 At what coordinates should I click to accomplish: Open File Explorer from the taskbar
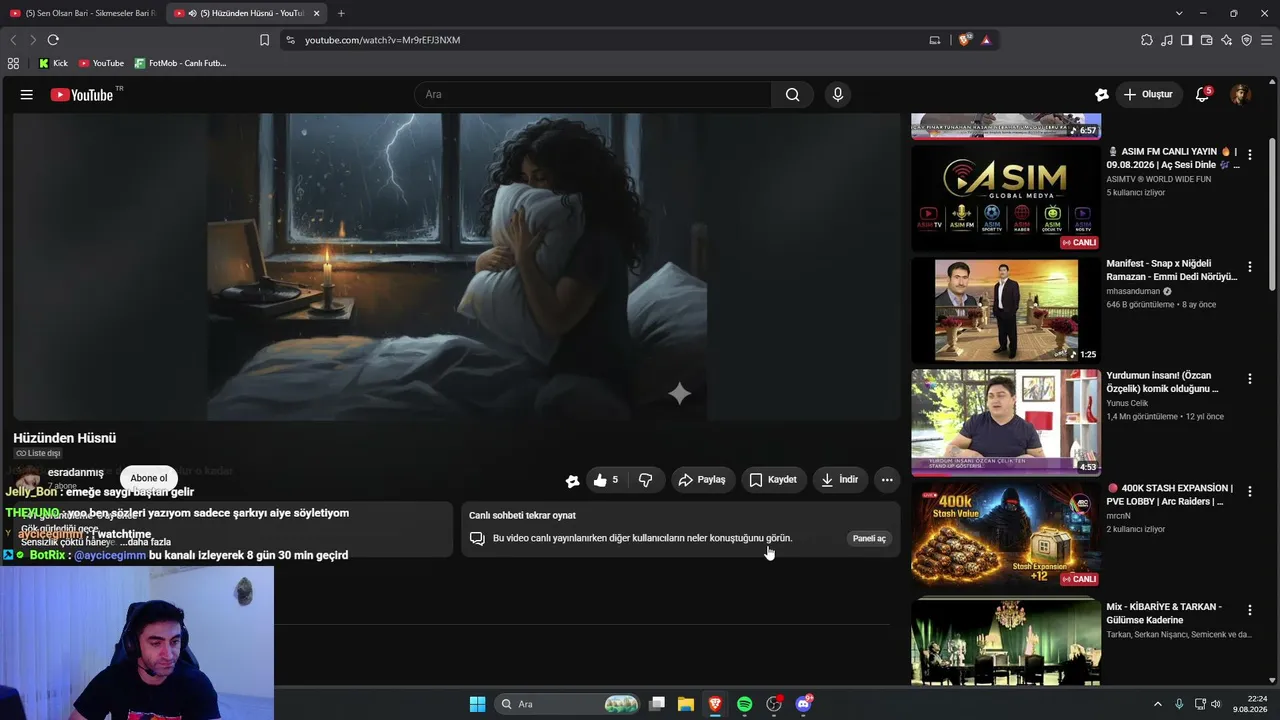[x=686, y=704]
